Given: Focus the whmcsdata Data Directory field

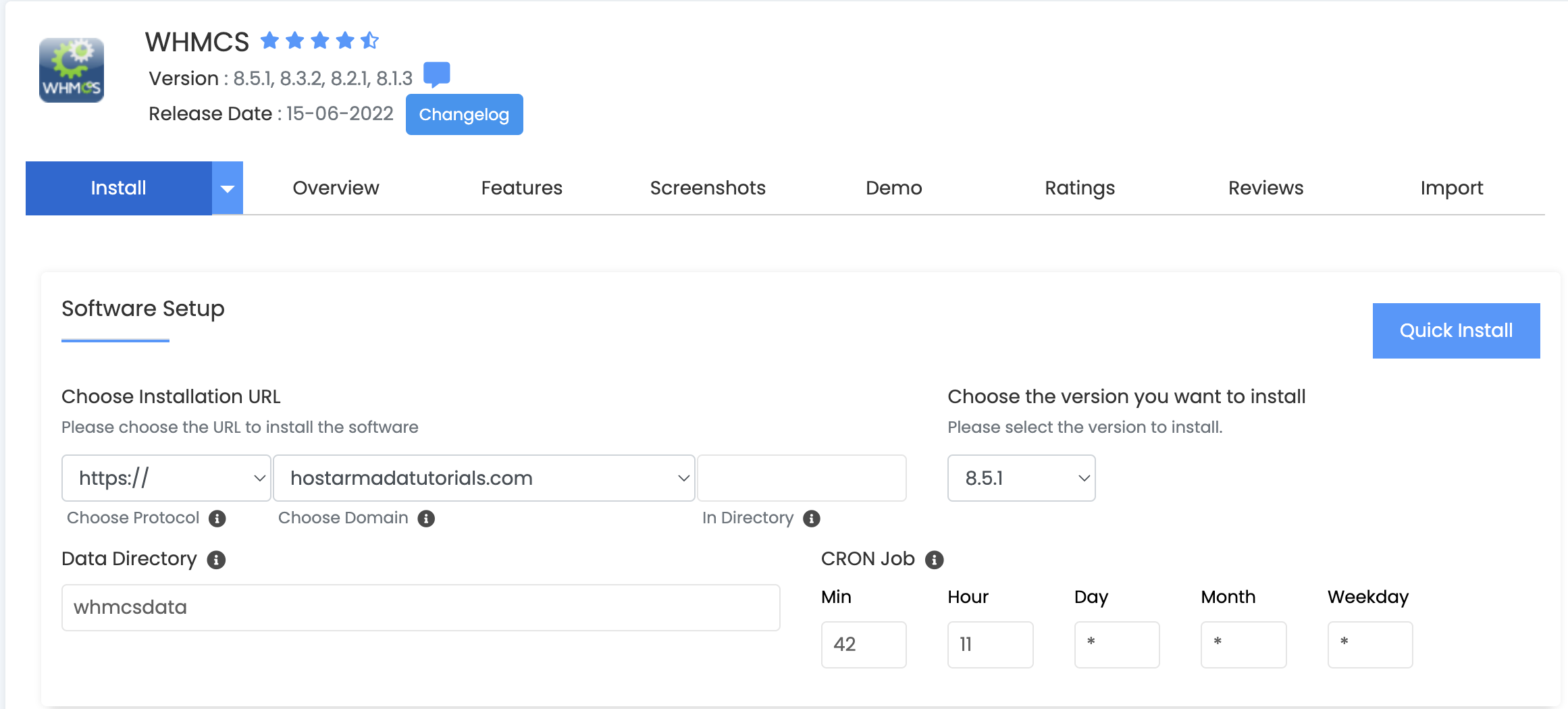Looking at the screenshot, I should point(420,608).
